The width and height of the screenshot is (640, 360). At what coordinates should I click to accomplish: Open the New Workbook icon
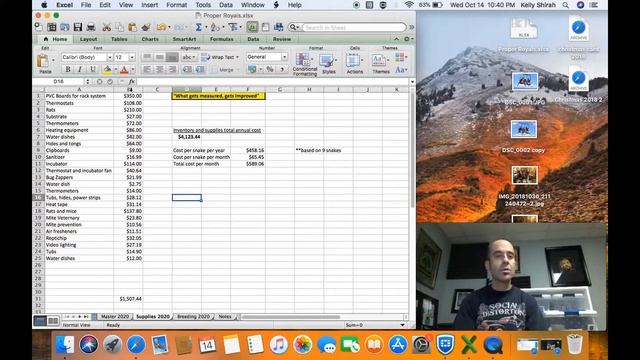[38, 27]
